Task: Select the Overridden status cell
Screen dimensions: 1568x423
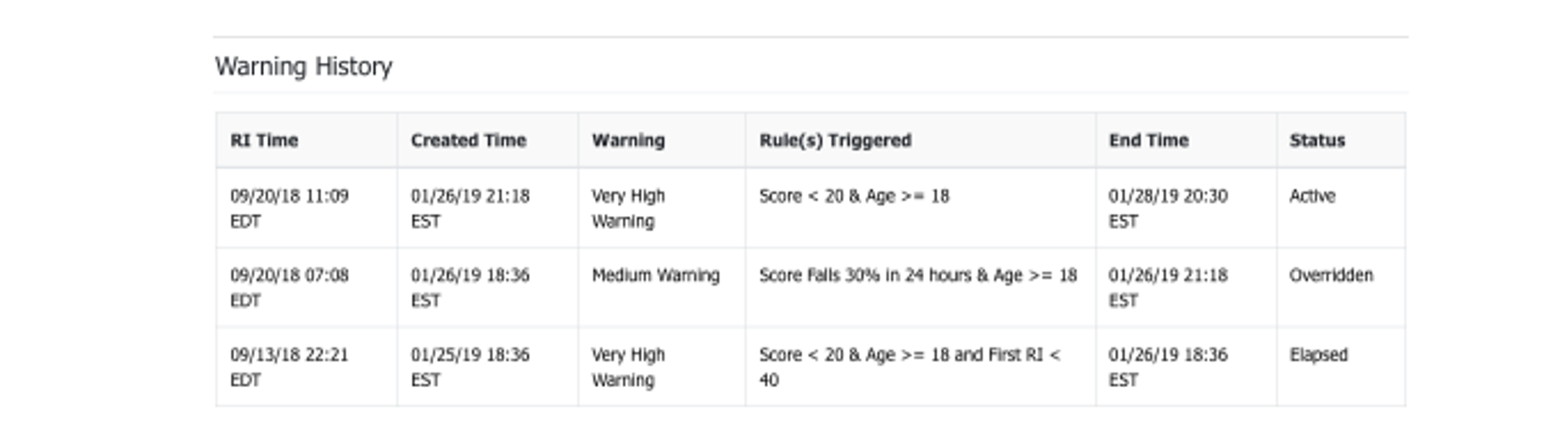Action: pos(1331,275)
